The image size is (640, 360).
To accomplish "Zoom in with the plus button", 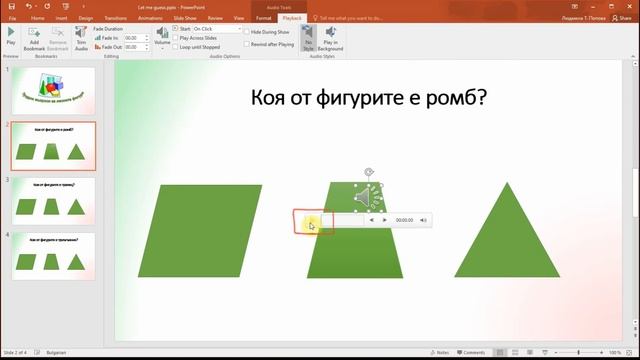I will tap(601, 352).
